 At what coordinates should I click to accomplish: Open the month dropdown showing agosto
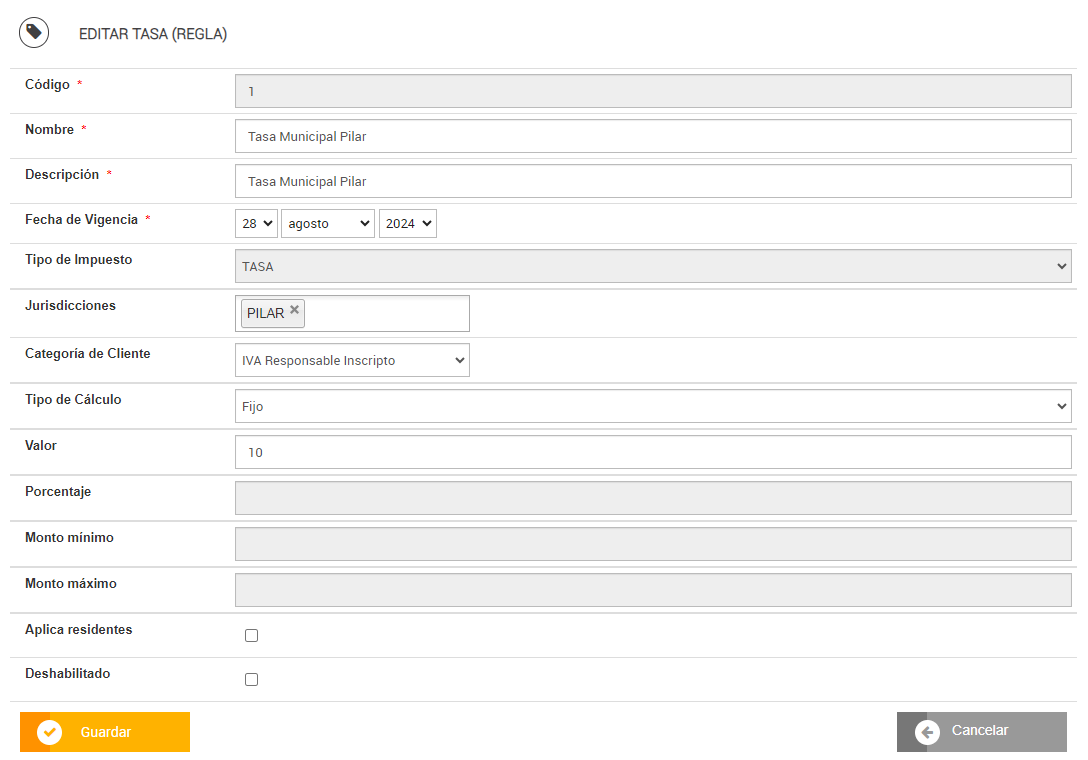(x=327, y=224)
